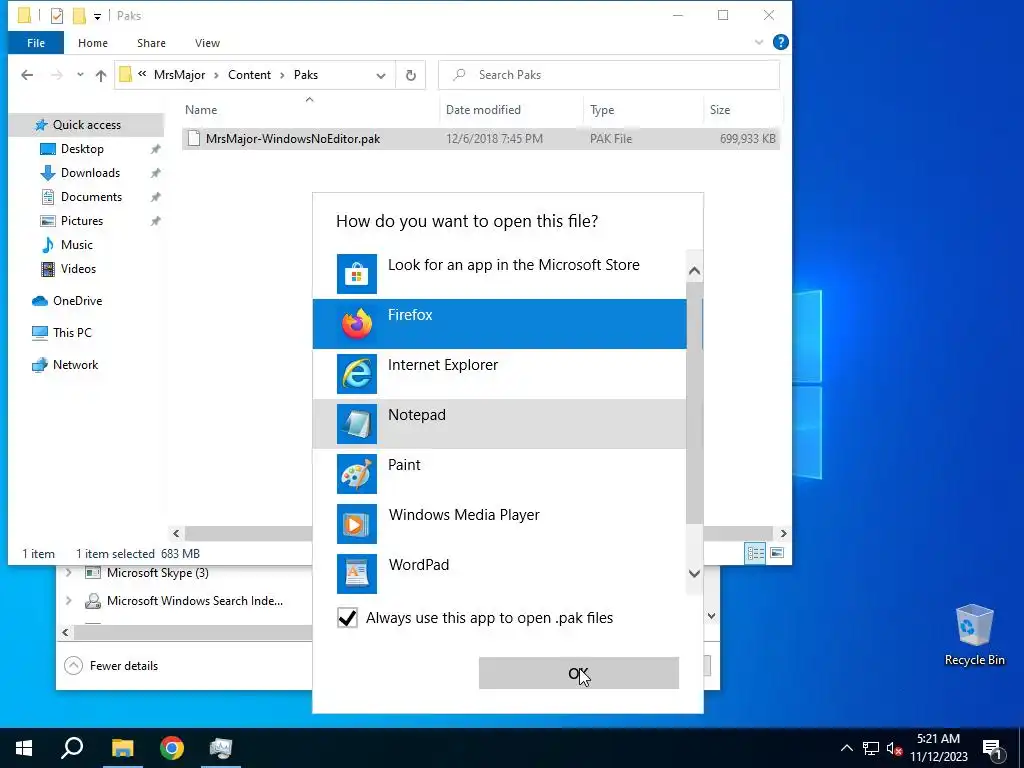Pick the Notepad app icon
The width and height of the screenshot is (1024, 768).
coord(357,424)
